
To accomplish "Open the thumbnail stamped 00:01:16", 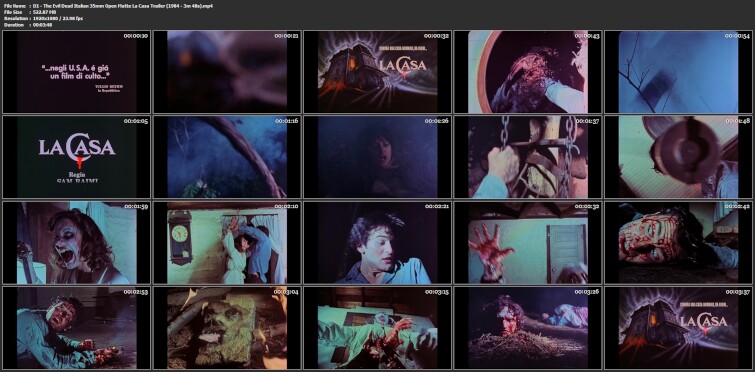I will click(x=227, y=157).
